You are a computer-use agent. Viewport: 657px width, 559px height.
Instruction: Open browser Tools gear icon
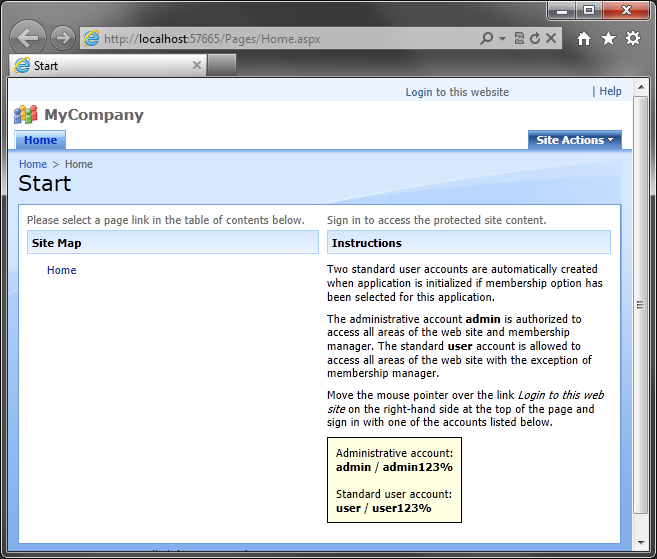633,38
